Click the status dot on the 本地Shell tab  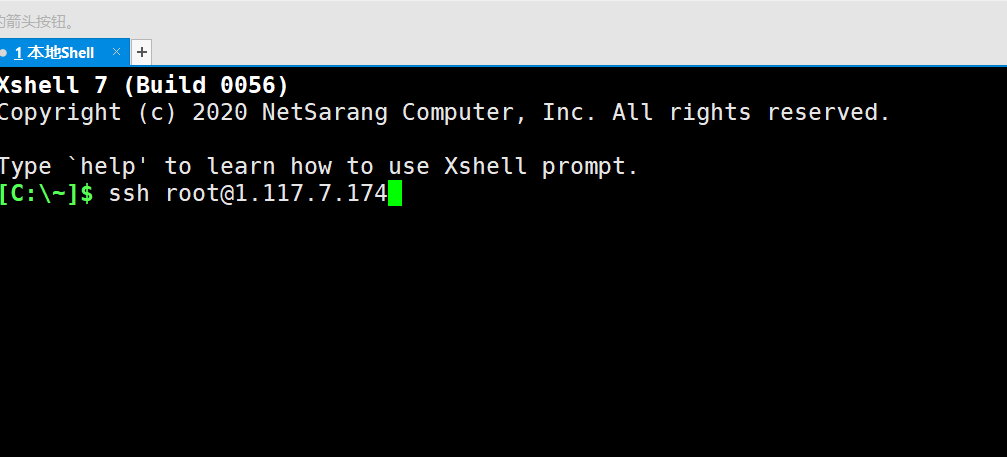3,53
